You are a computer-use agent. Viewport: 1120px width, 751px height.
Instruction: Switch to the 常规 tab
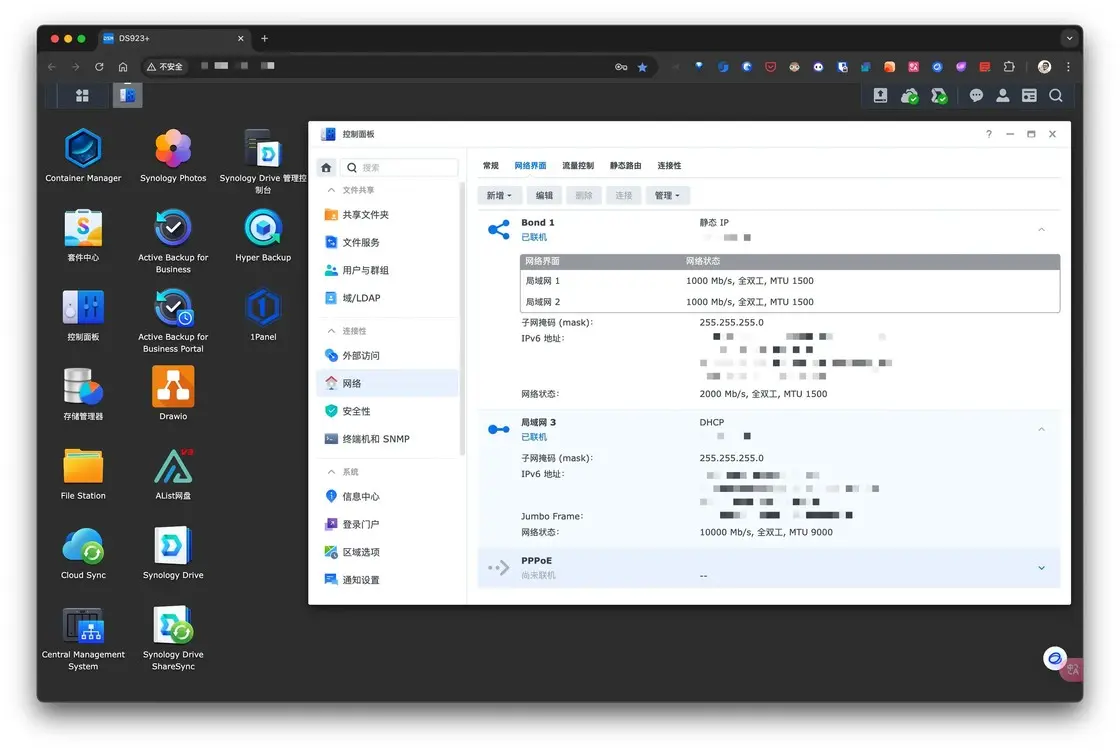(491, 165)
